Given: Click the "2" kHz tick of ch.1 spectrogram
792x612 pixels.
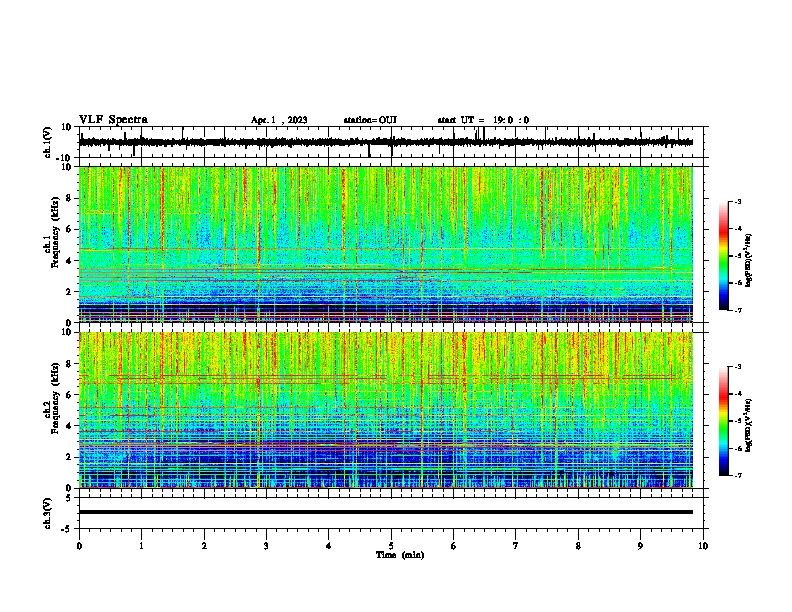Looking at the screenshot, I should point(70,292).
